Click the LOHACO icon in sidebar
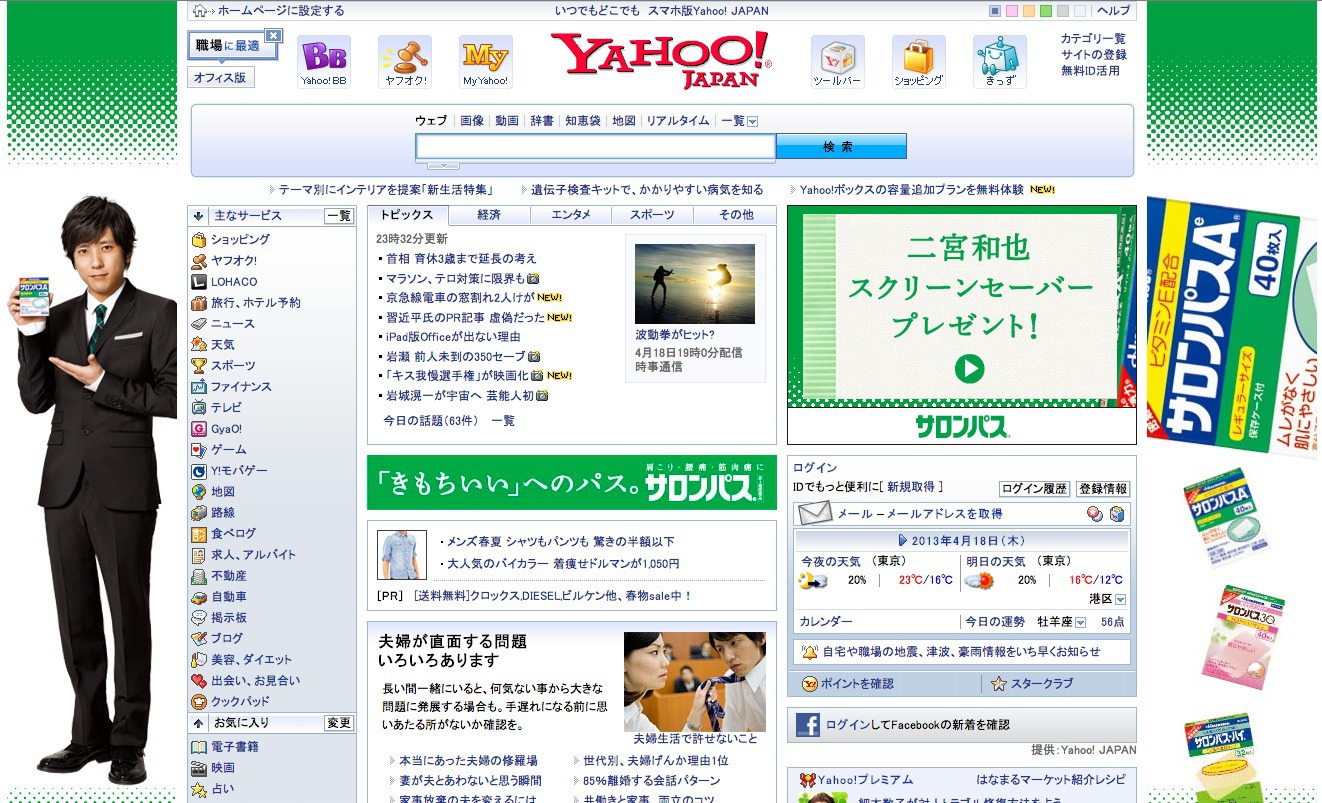The width and height of the screenshot is (1322, 803). (199, 282)
